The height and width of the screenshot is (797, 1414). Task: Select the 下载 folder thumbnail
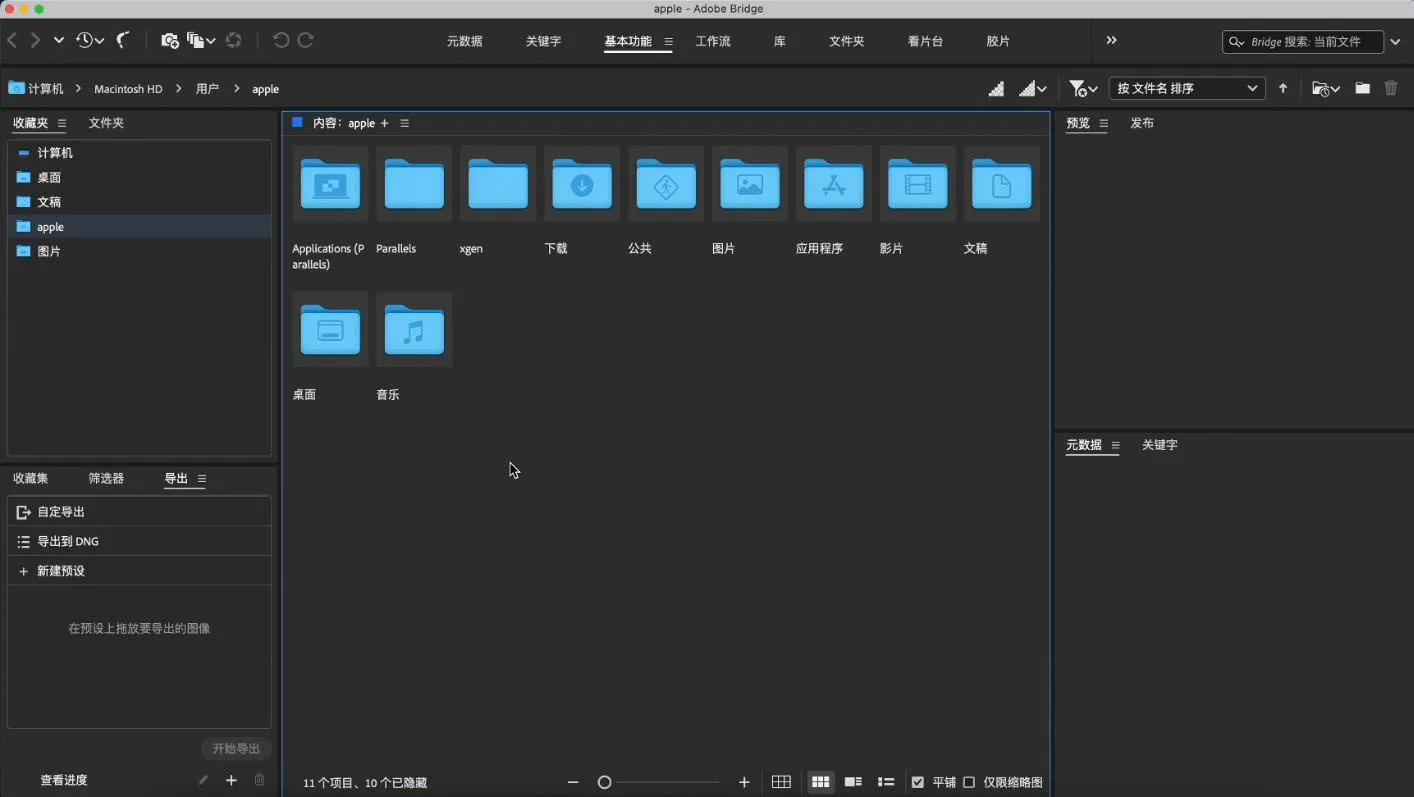pyautogui.click(x=581, y=185)
